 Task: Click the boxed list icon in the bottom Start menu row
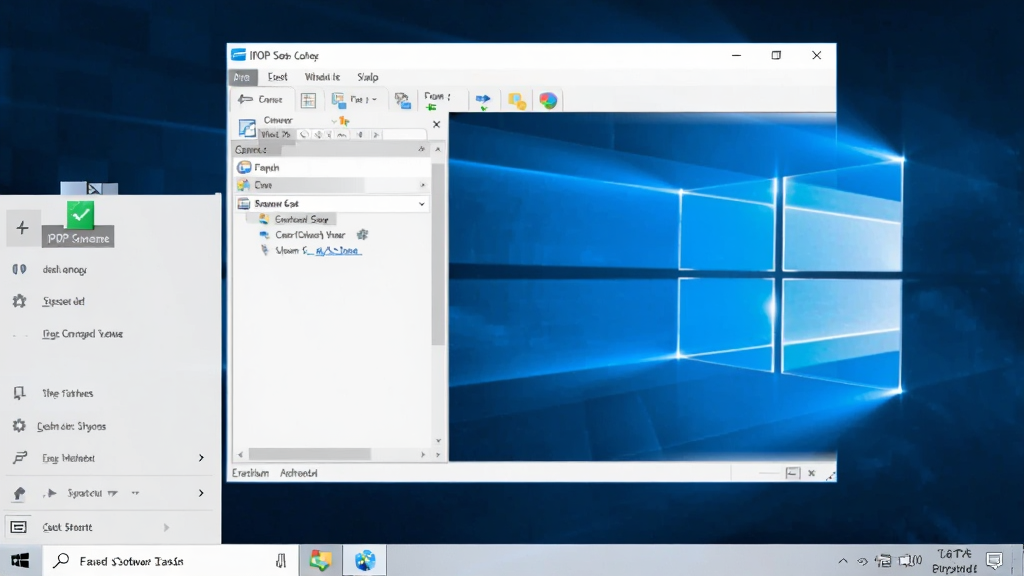click(x=18, y=527)
